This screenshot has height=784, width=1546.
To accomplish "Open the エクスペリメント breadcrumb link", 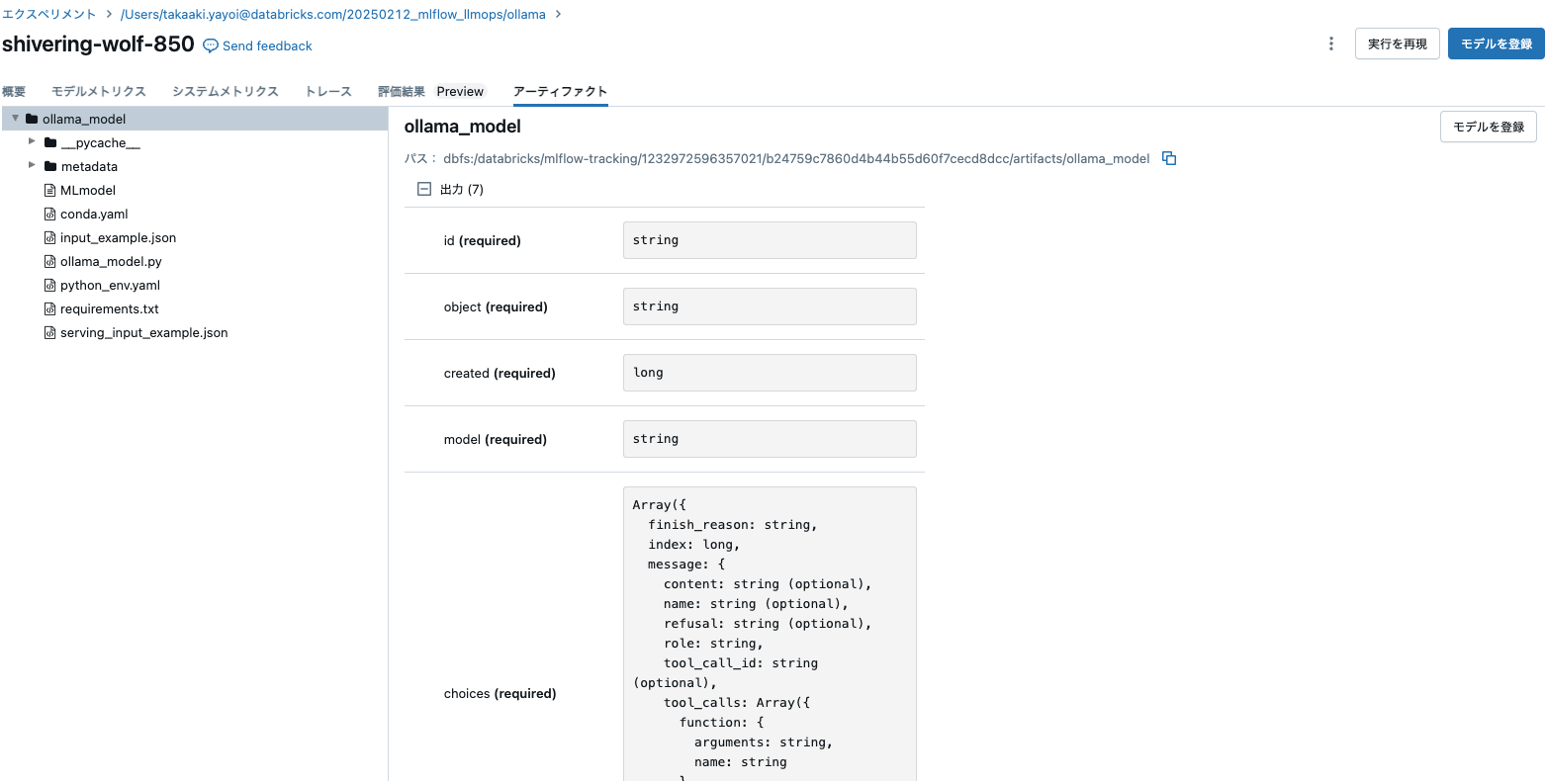I will click(48, 14).
